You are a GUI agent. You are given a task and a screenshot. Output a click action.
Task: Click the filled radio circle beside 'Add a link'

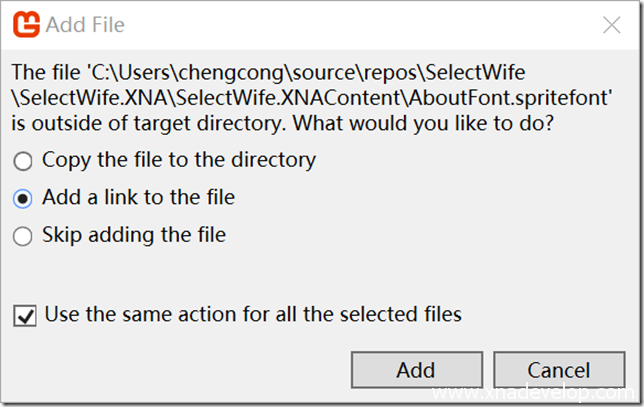[x=23, y=198]
